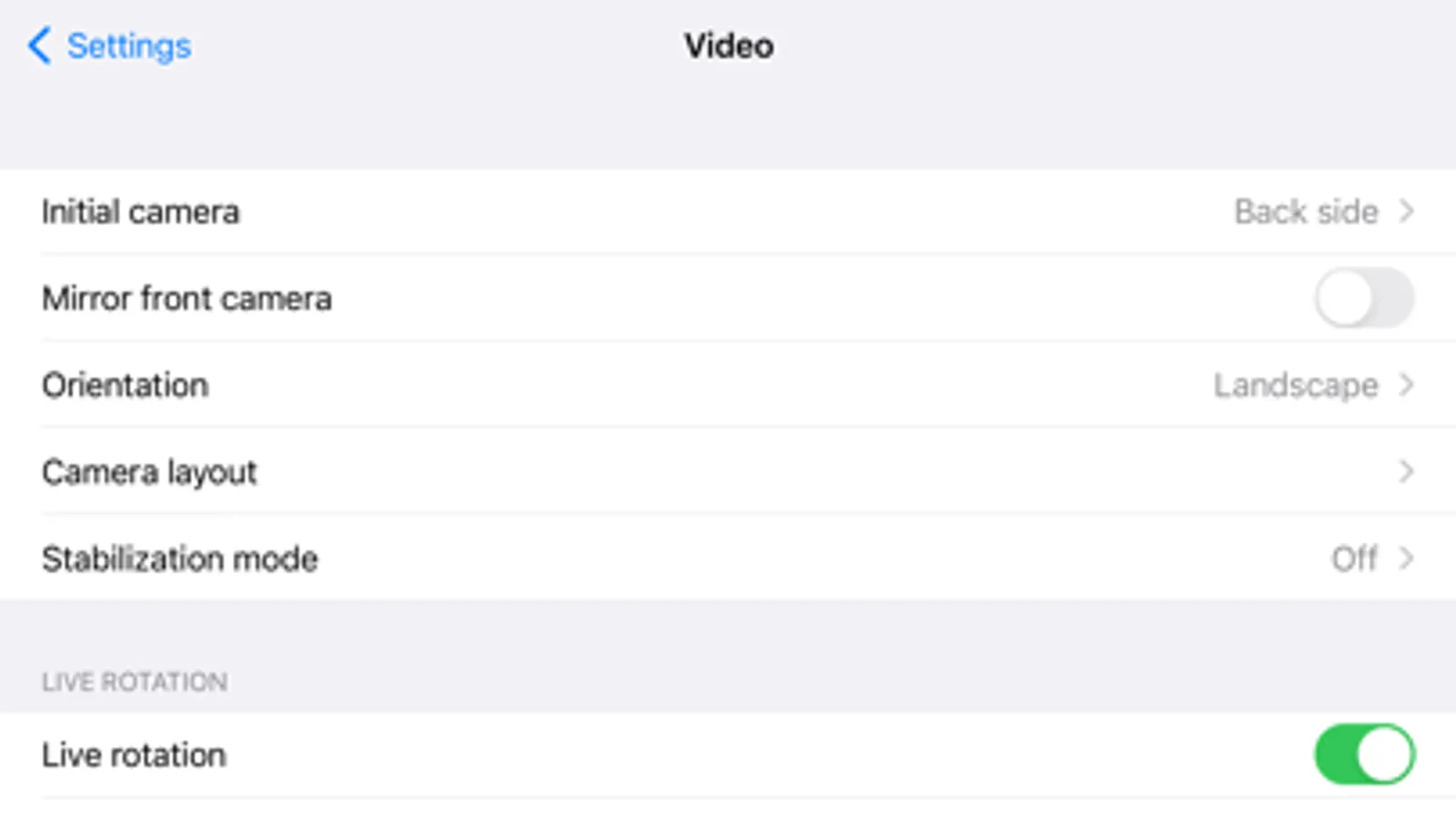Open the Initial camera setting label
The width and height of the screenshot is (1456, 820).
(141, 212)
